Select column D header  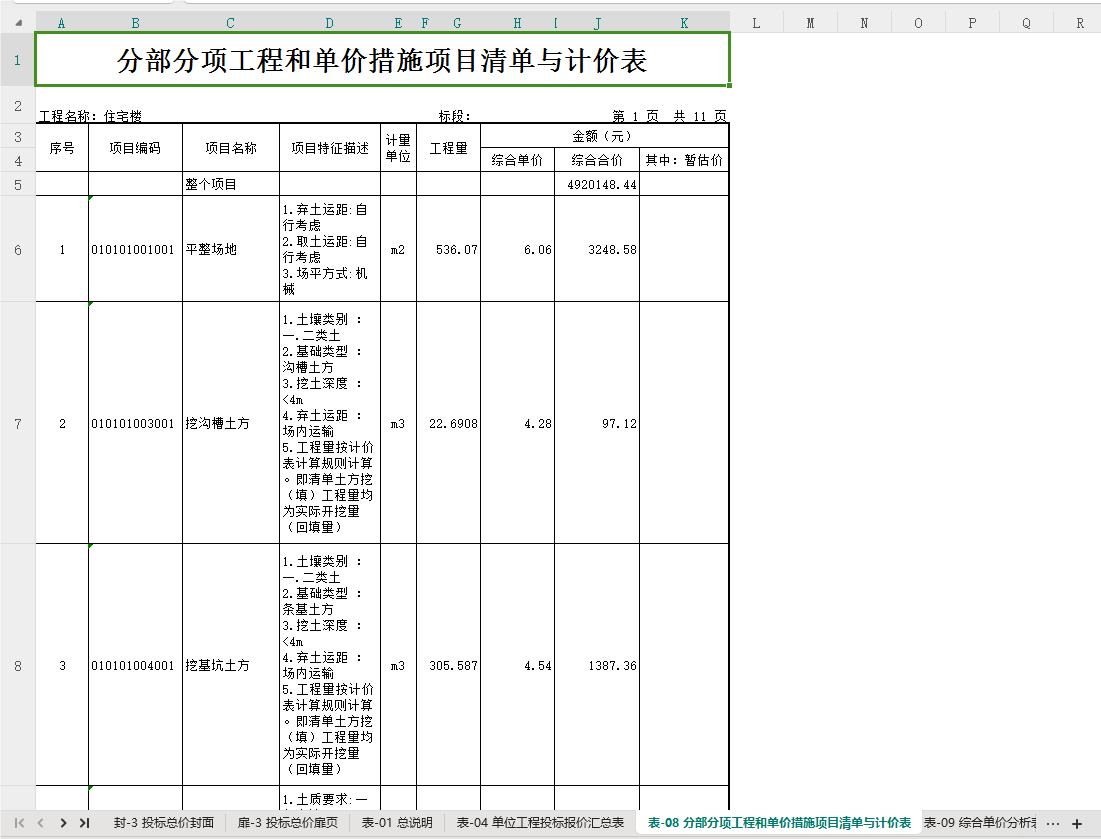(x=329, y=23)
